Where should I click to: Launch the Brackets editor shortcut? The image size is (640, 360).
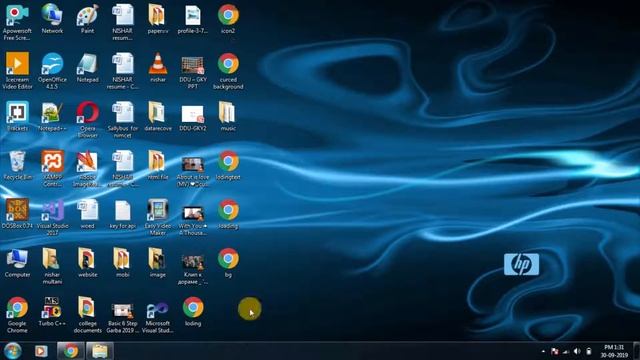pyautogui.click(x=17, y=116)
